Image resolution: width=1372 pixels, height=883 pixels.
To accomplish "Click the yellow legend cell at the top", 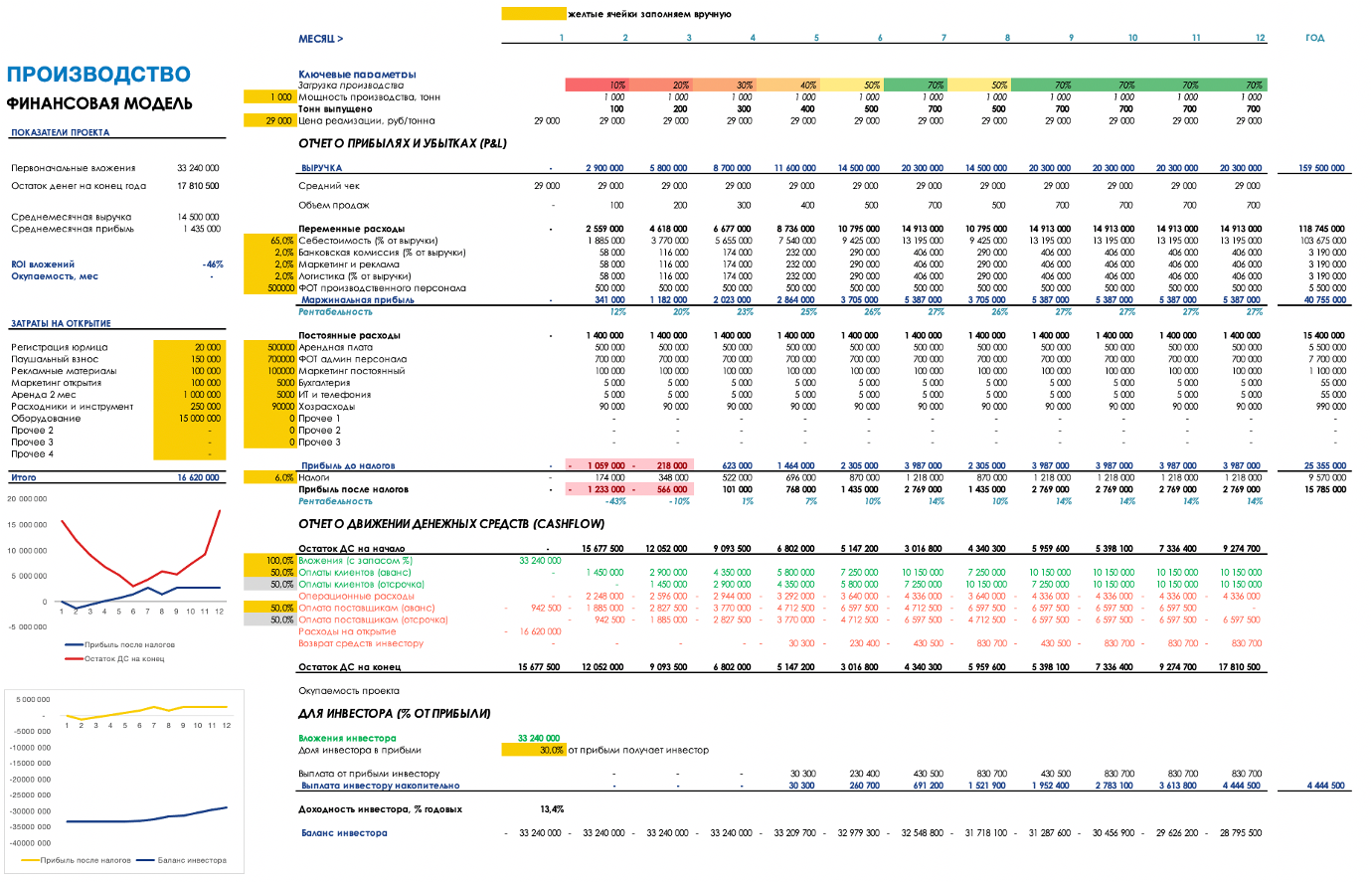I will click(533, 14).
